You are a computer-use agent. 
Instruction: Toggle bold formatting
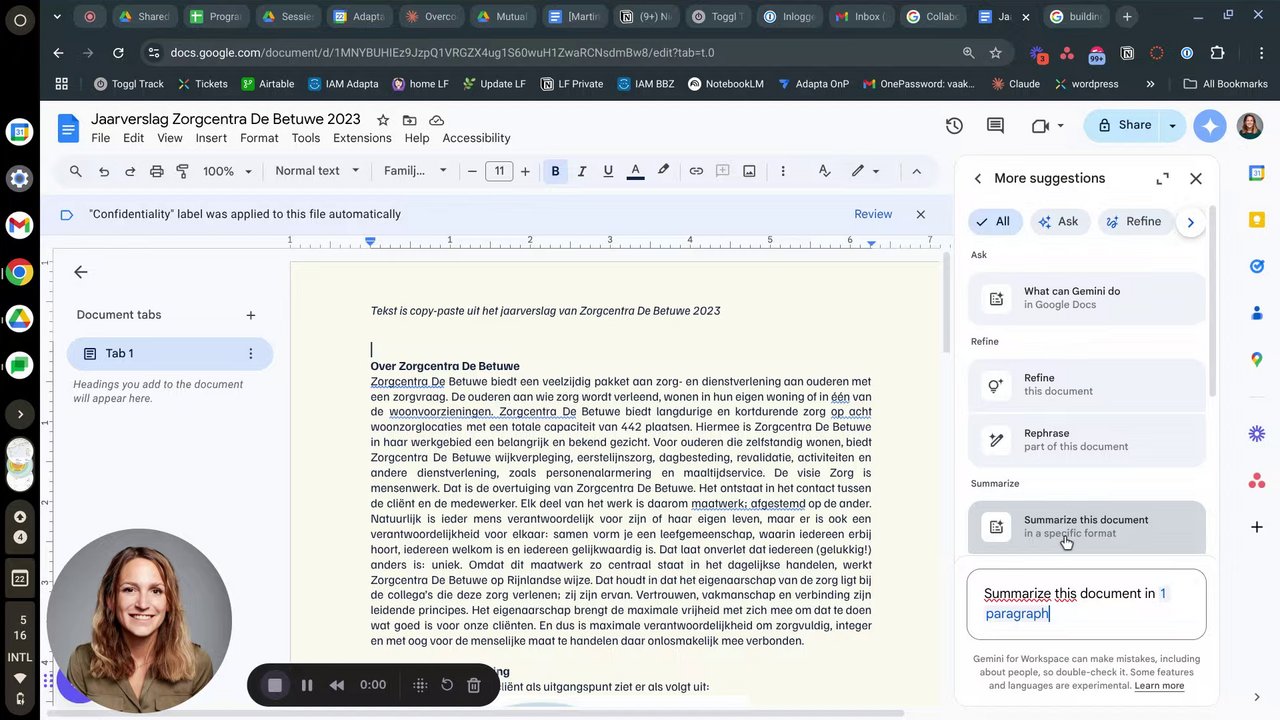coord(555,171)
